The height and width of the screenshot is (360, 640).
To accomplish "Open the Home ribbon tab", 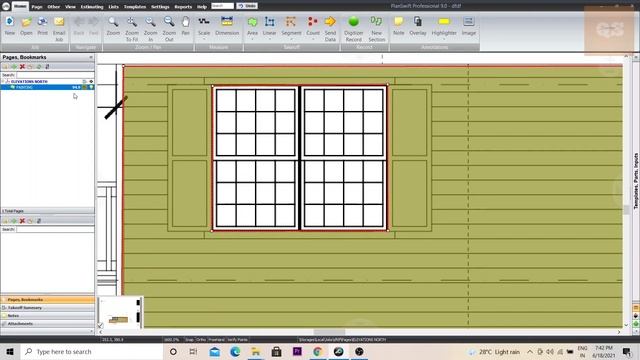I will [x=20, y=6].
